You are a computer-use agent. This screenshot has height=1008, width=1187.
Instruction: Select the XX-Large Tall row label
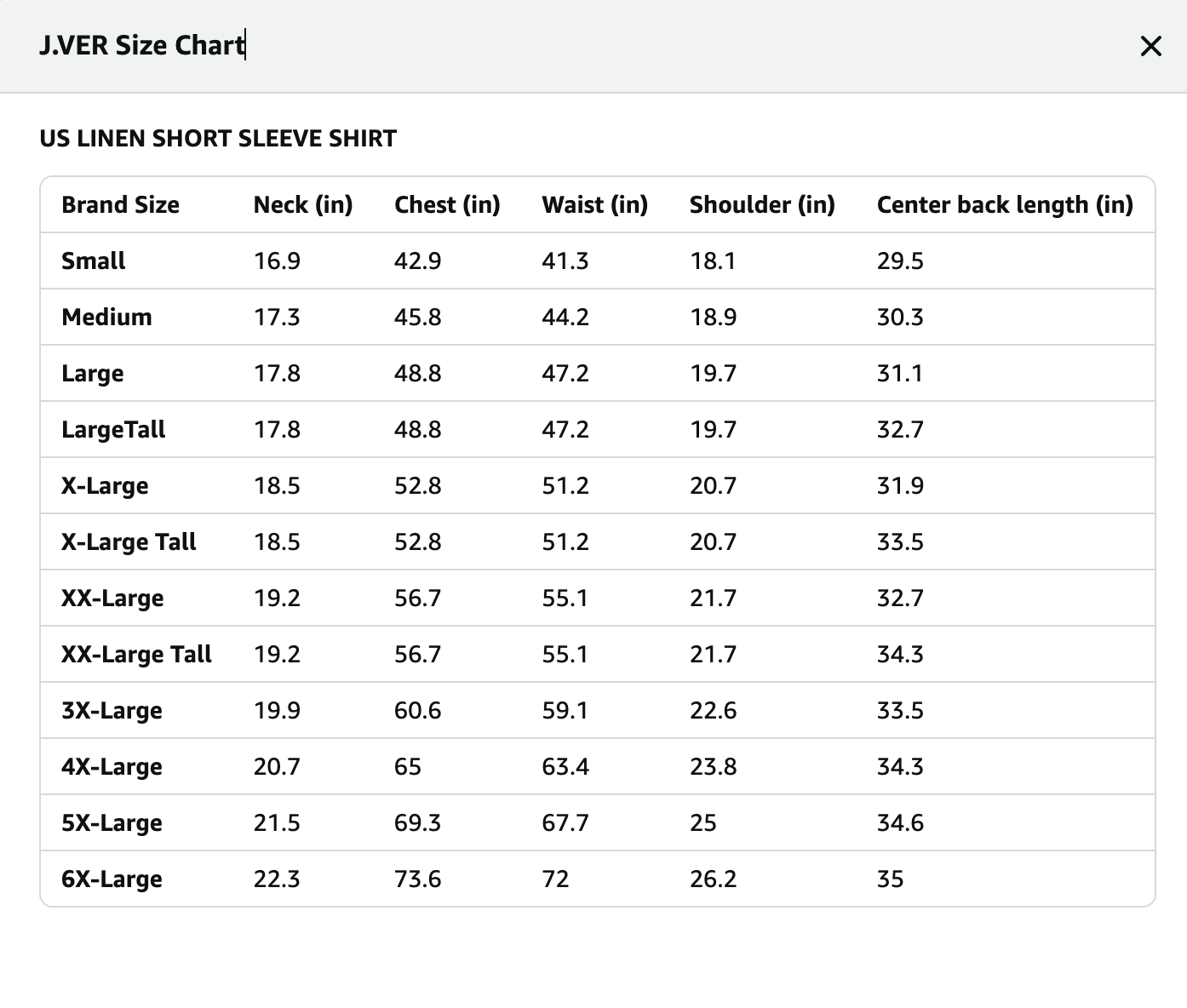[x=136, y=655]
